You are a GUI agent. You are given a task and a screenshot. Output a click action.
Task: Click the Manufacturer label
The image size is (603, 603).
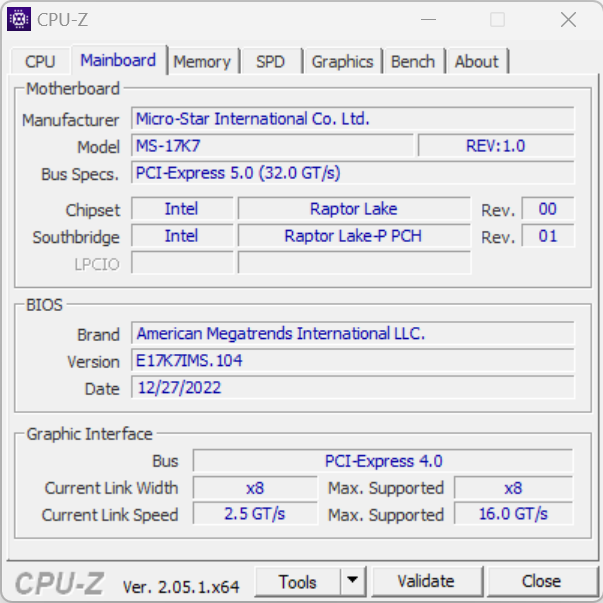coord(71,120)
